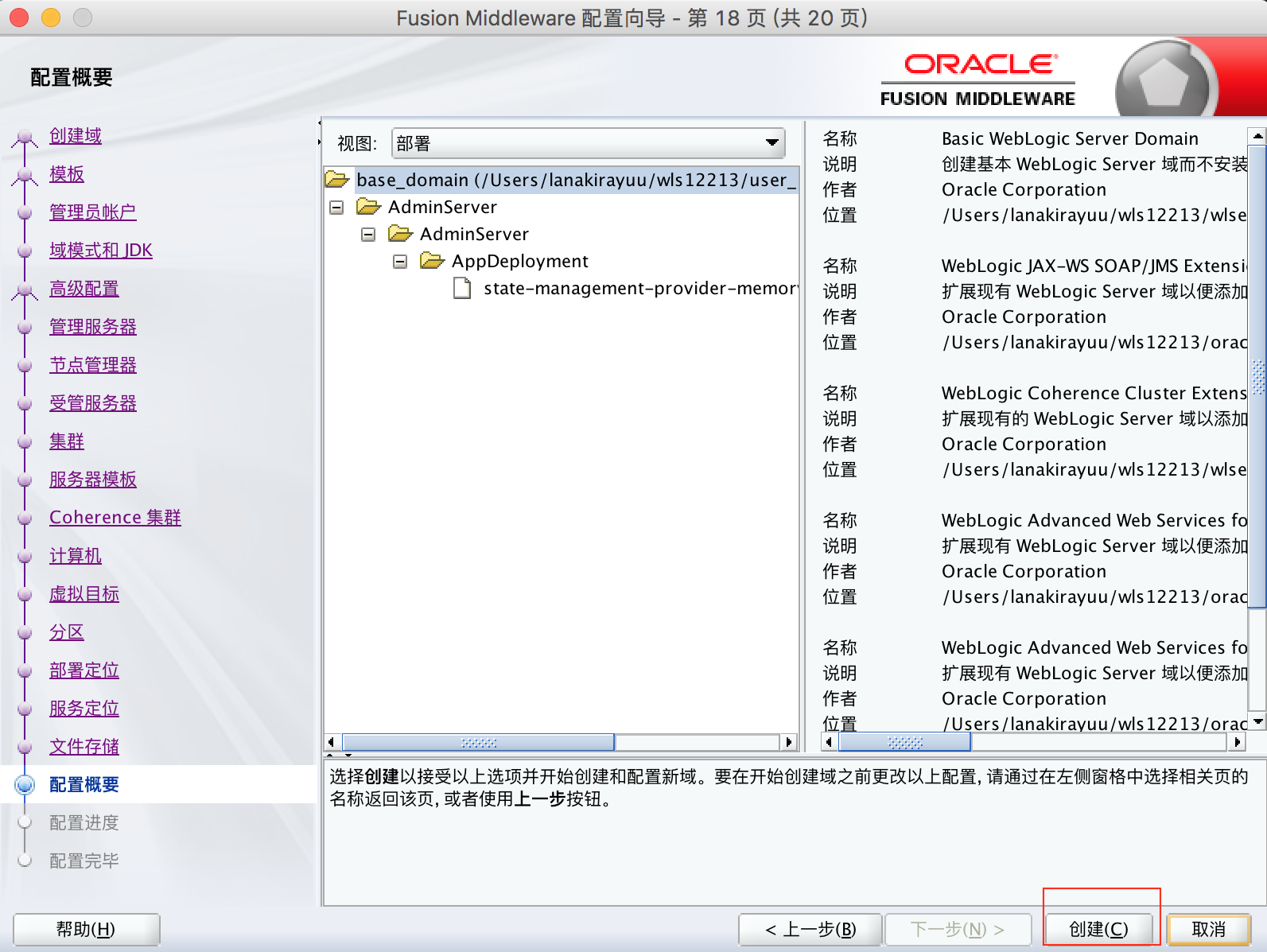Go to the 模板 step
This screenshot has width=1267, height=952.
(67, 174)
